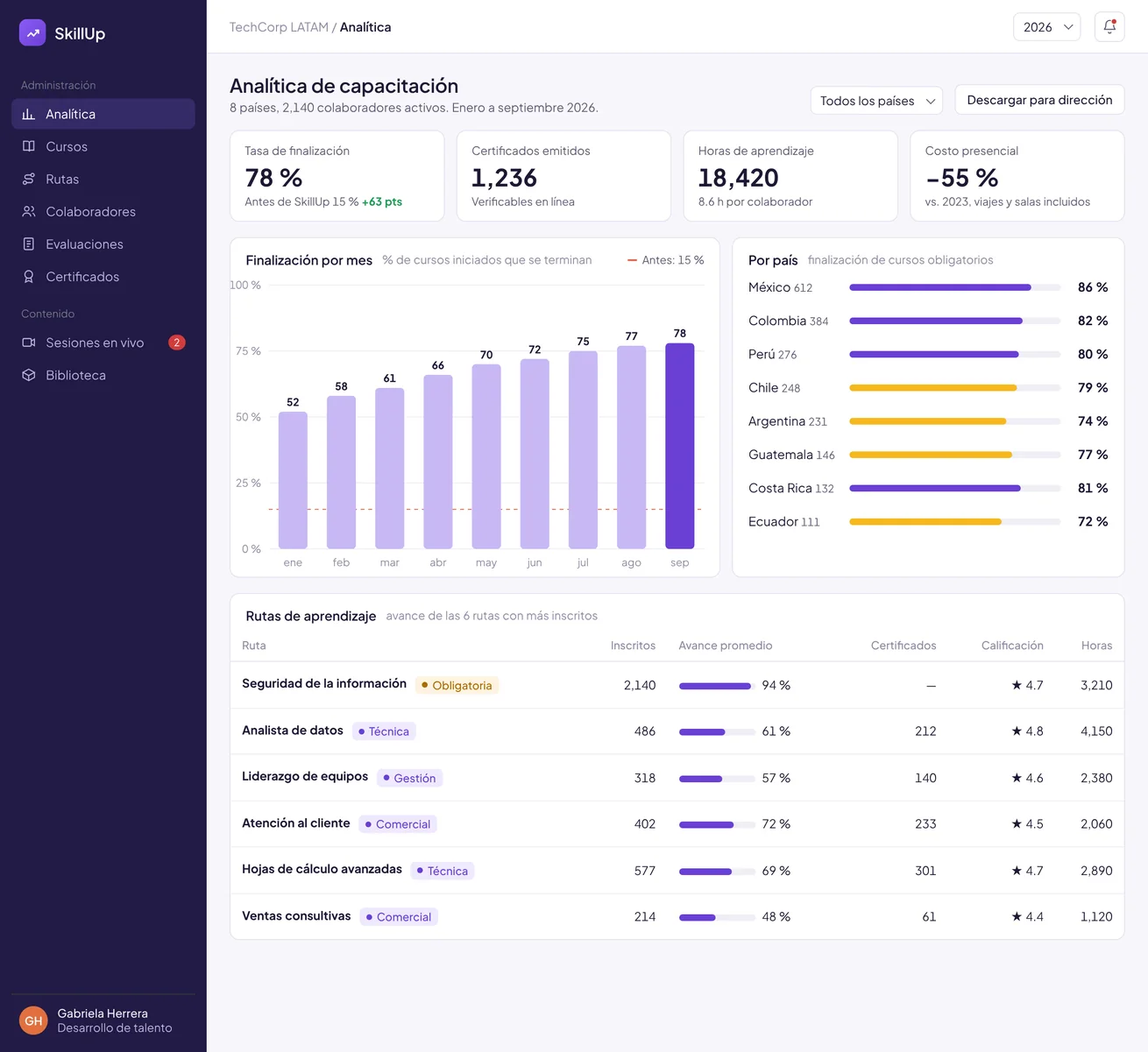The width and height of the screenshot is (1148, 1052).
Task: Click the Inscritos column header
Action: [x=633, y=646]
